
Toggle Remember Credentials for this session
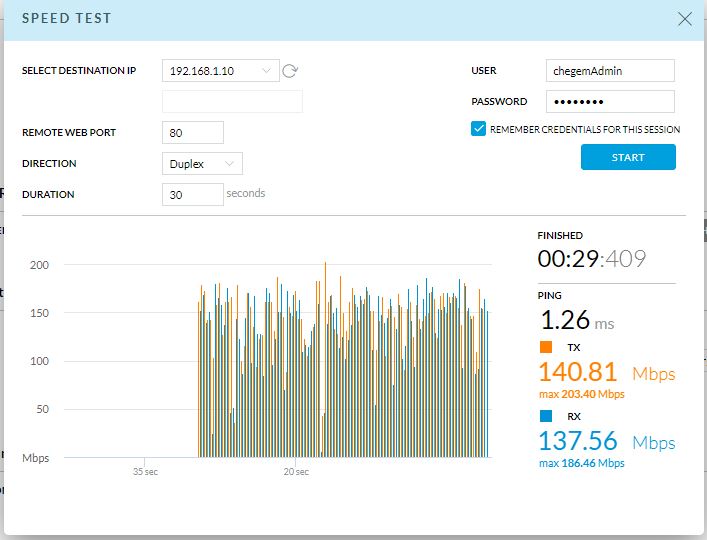(x=478, y=129)
